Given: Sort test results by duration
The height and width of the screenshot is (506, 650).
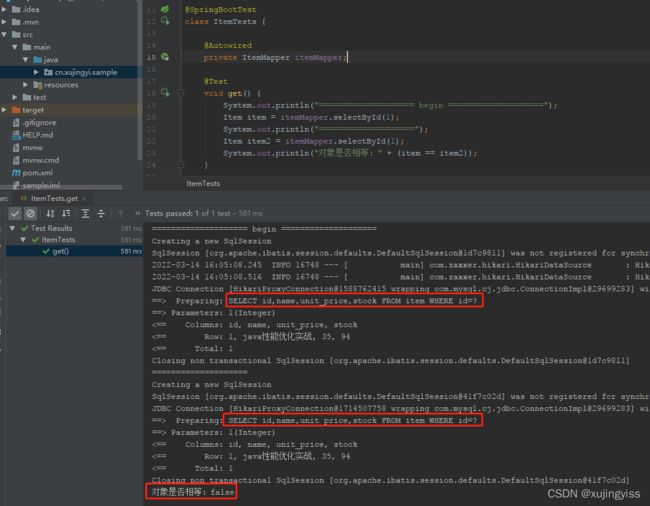Looking at the screenshot, I should [66, 213].
